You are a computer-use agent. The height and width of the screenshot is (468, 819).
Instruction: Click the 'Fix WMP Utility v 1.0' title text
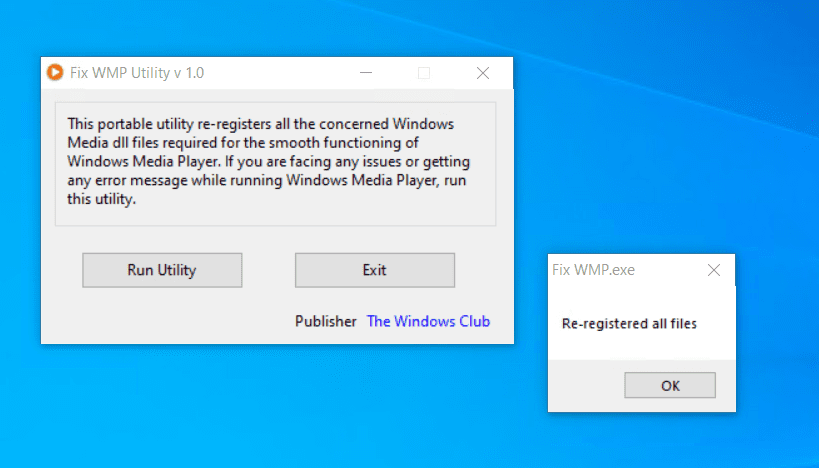point(137,73)
